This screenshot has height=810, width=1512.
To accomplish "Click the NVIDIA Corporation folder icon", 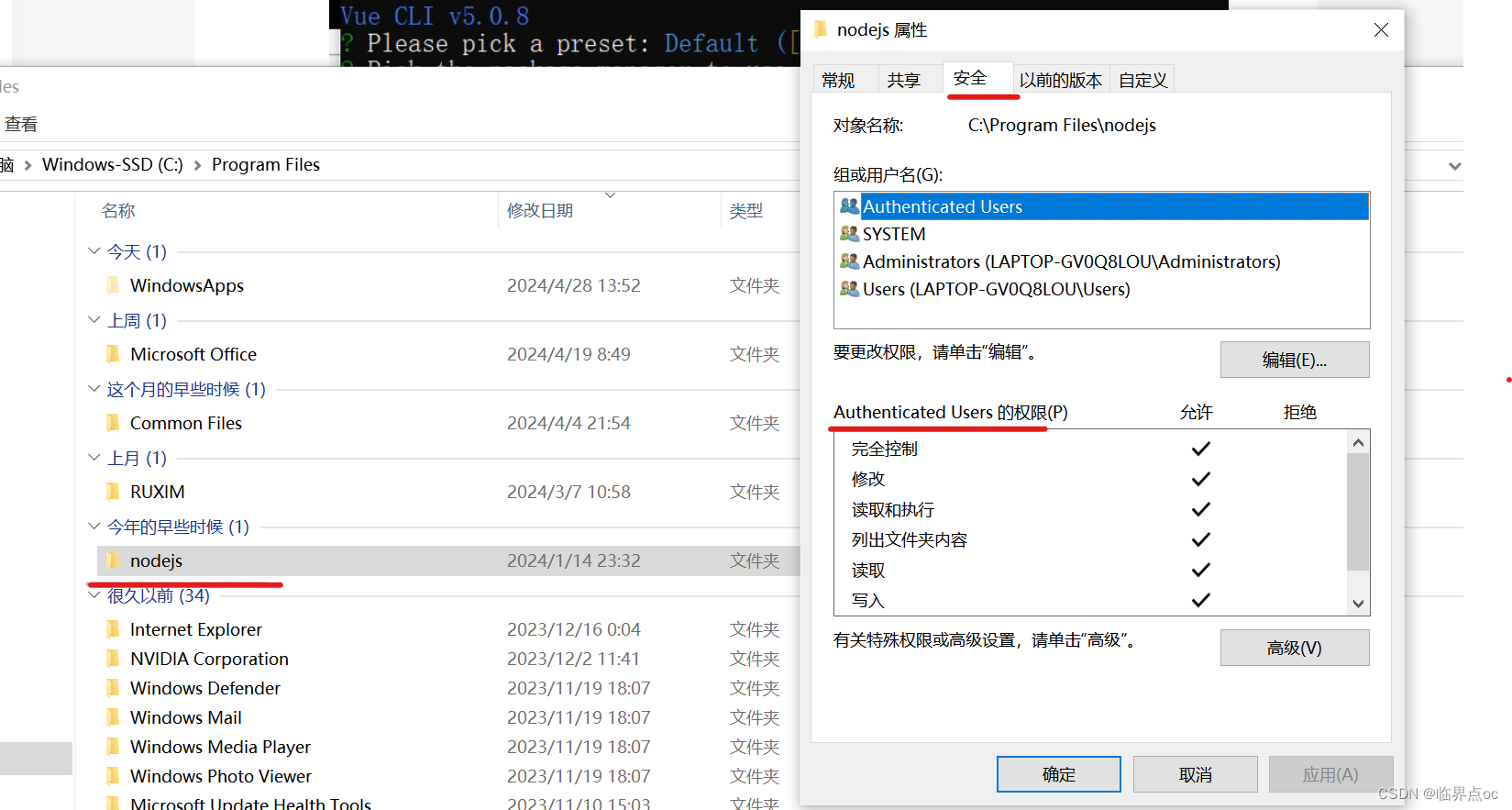I will click(x=113, y=659).
